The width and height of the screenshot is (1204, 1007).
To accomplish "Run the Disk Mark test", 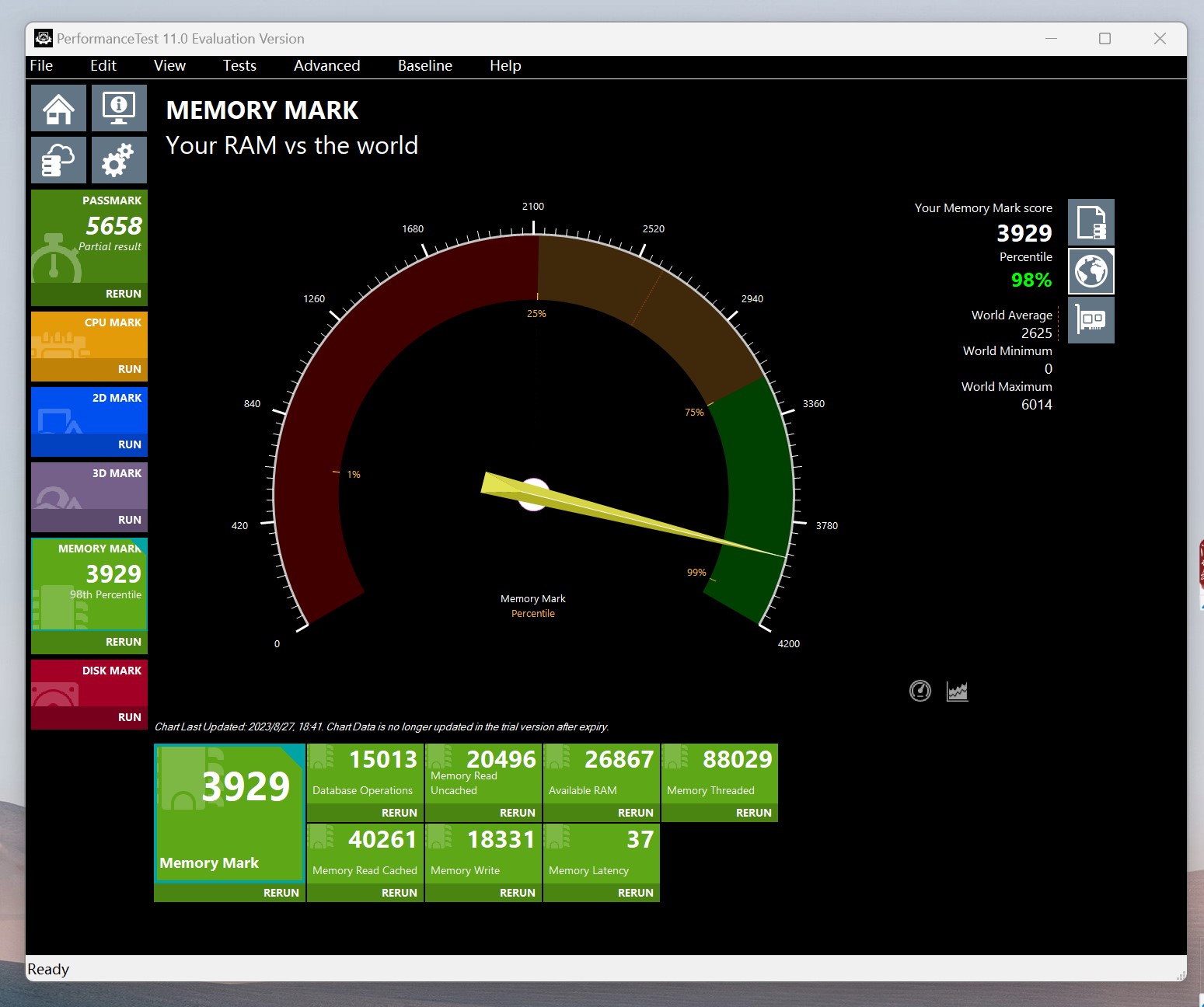I will point(129,717).
